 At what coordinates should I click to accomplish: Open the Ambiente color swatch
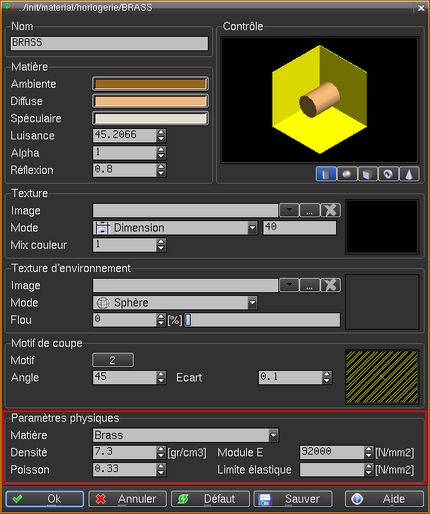(150, 84)
